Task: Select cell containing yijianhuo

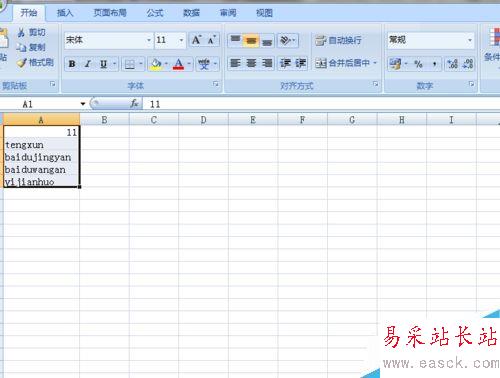Action: (41, 182)
